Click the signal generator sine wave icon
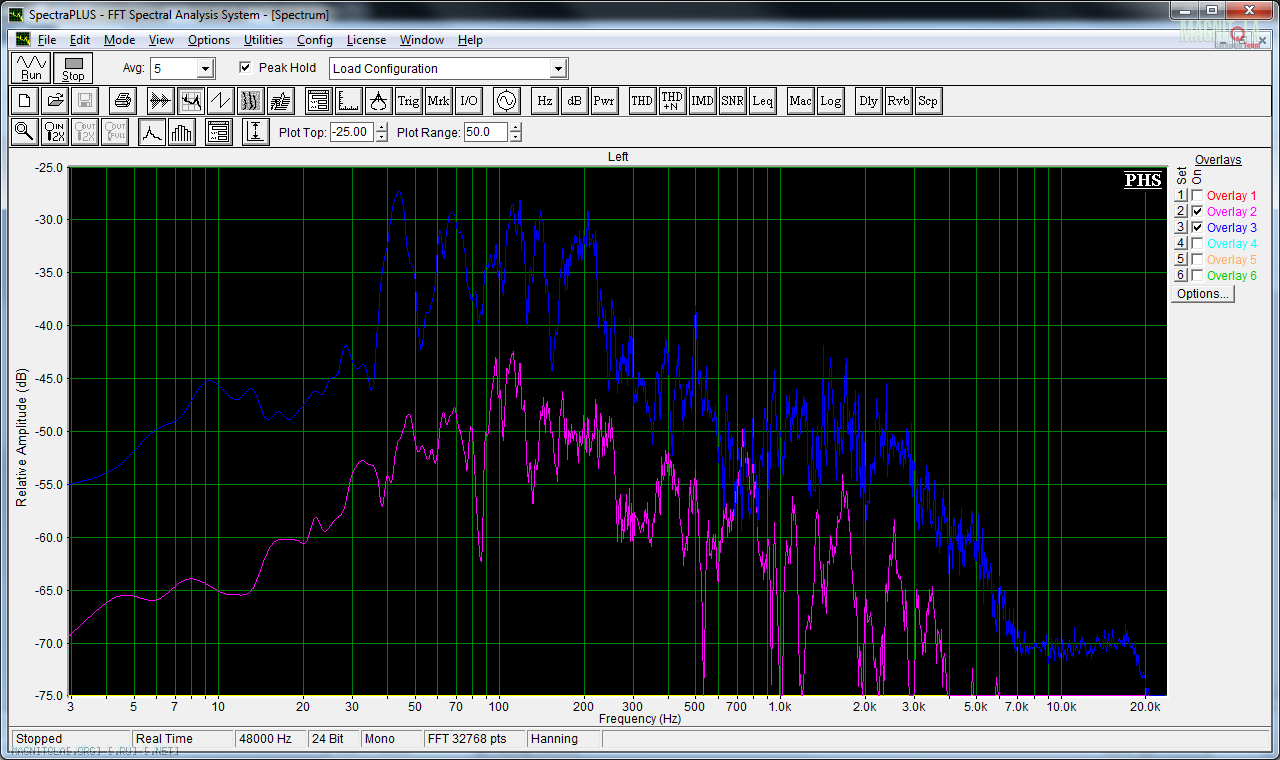1280x760 pixels. (x=506, y=101)
